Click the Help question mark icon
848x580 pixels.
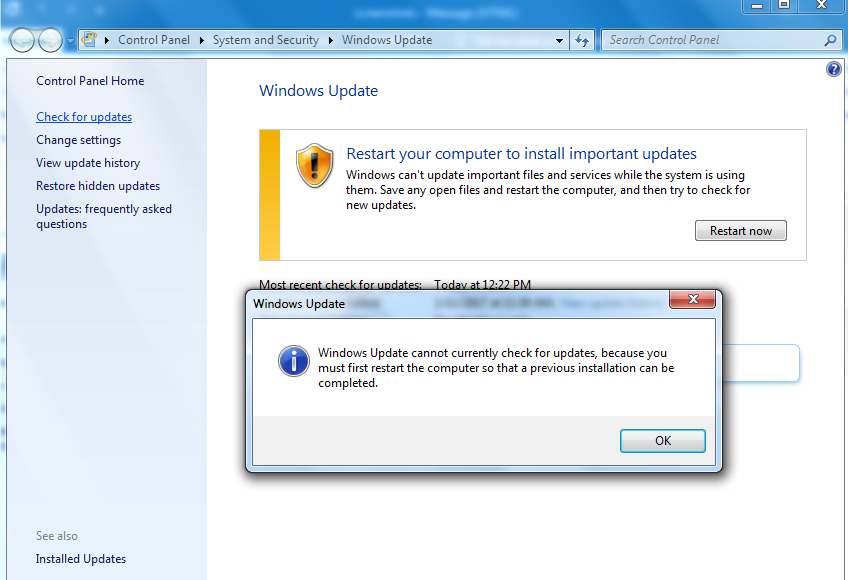click(x=833, y=69)
